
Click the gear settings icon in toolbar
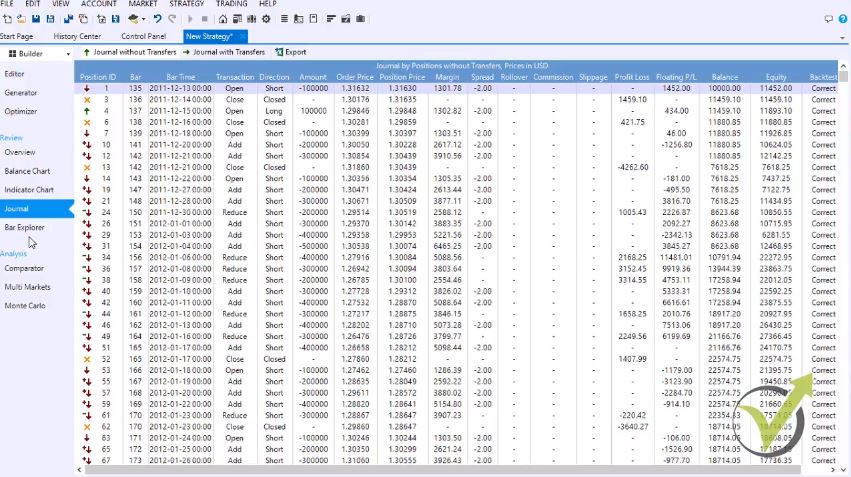click(268, 19)
